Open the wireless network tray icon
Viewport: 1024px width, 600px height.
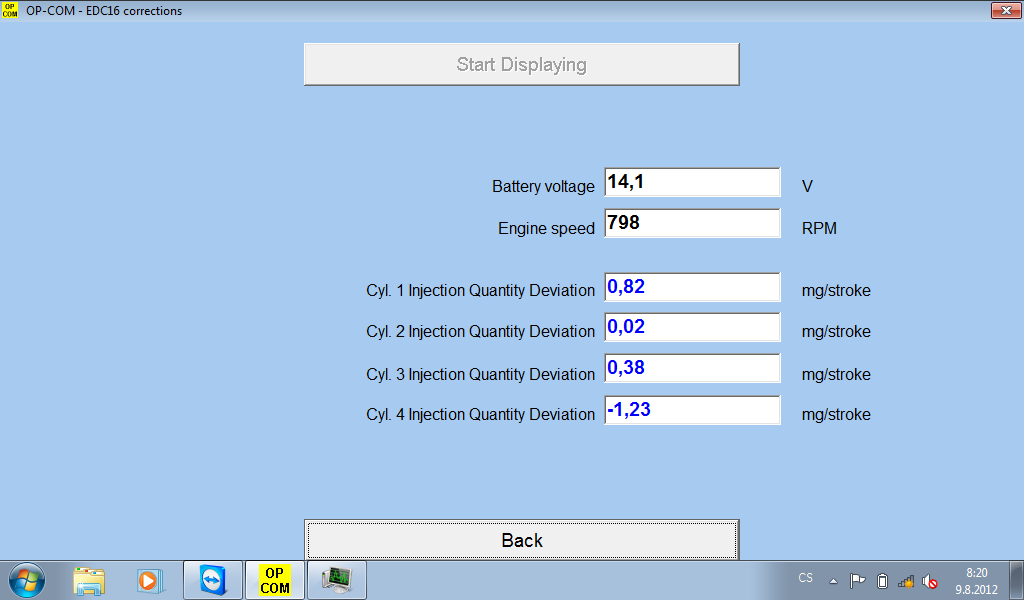click(906, 580)
